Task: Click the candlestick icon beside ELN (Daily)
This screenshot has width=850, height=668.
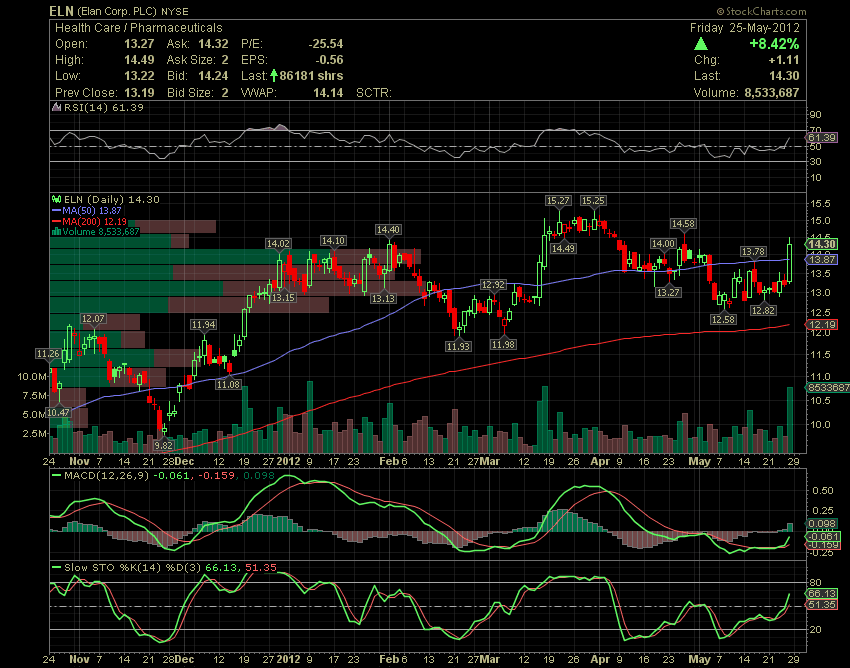Action: click(56, 200)
